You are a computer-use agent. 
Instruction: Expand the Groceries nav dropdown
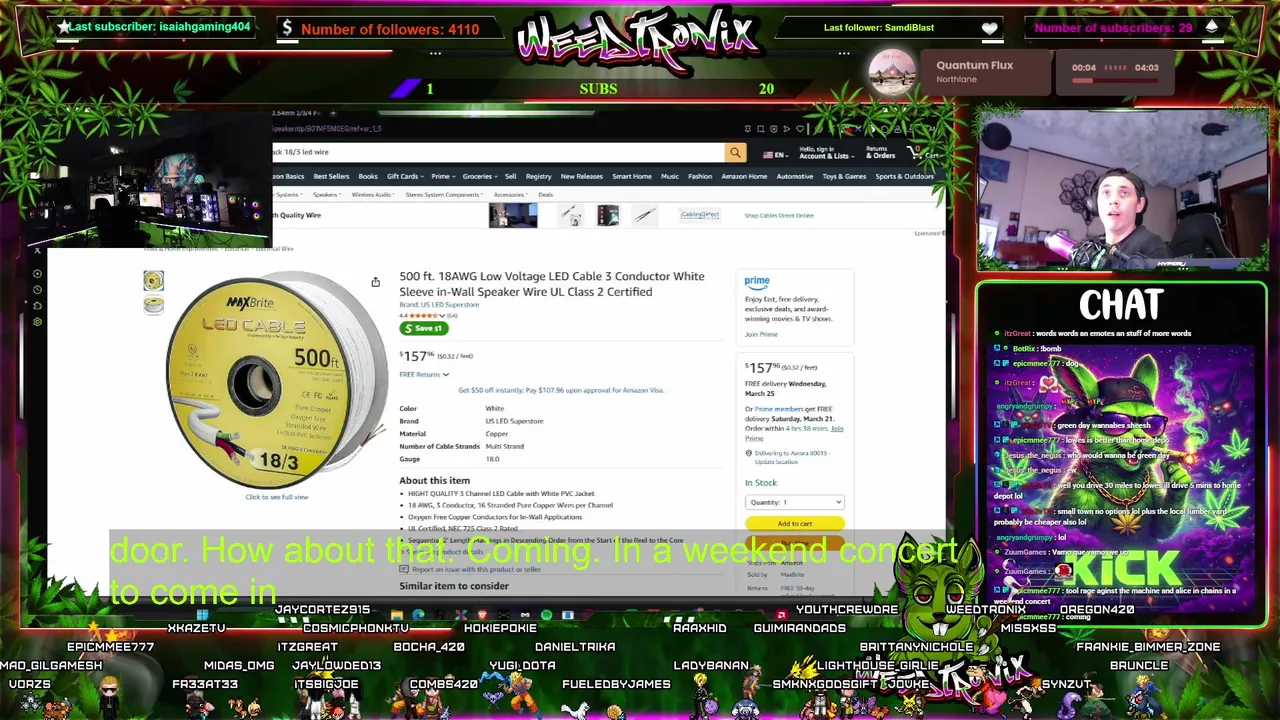[480, 176]
